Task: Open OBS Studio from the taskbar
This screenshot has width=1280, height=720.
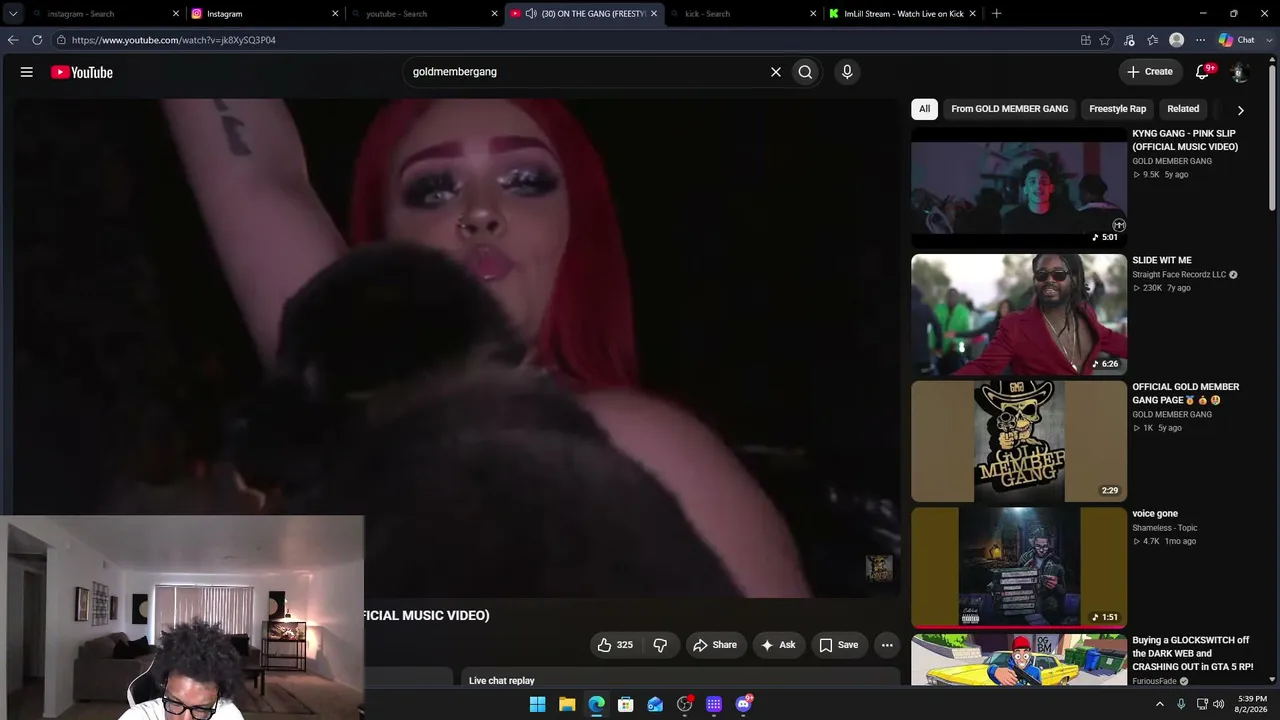Action: click(x=684, y=704)
